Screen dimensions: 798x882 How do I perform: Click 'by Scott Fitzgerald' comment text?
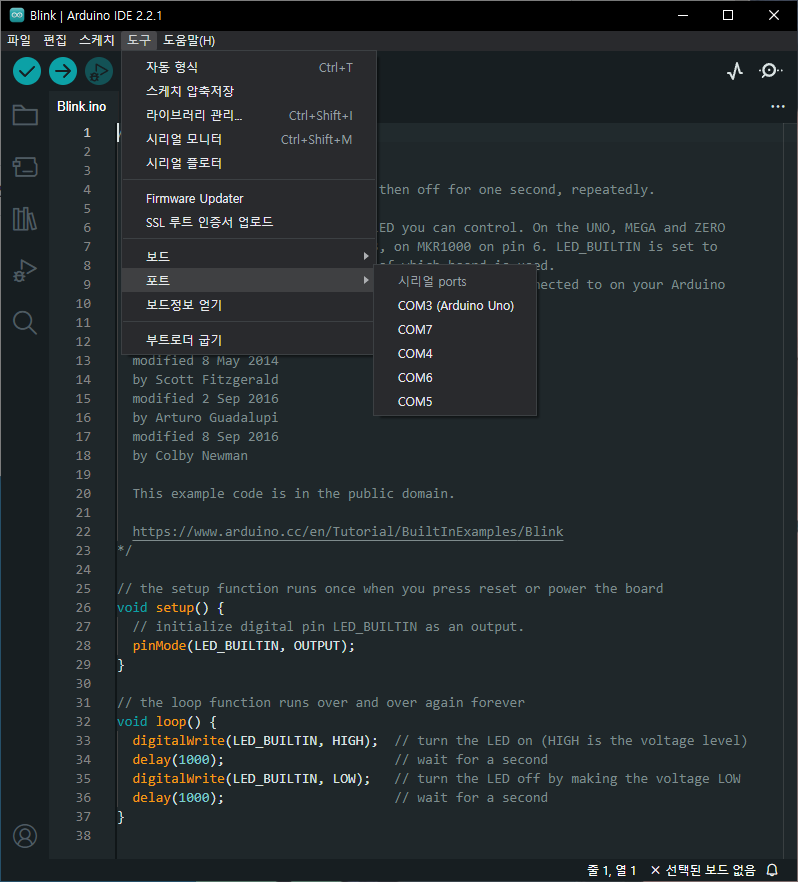[205, 380]
